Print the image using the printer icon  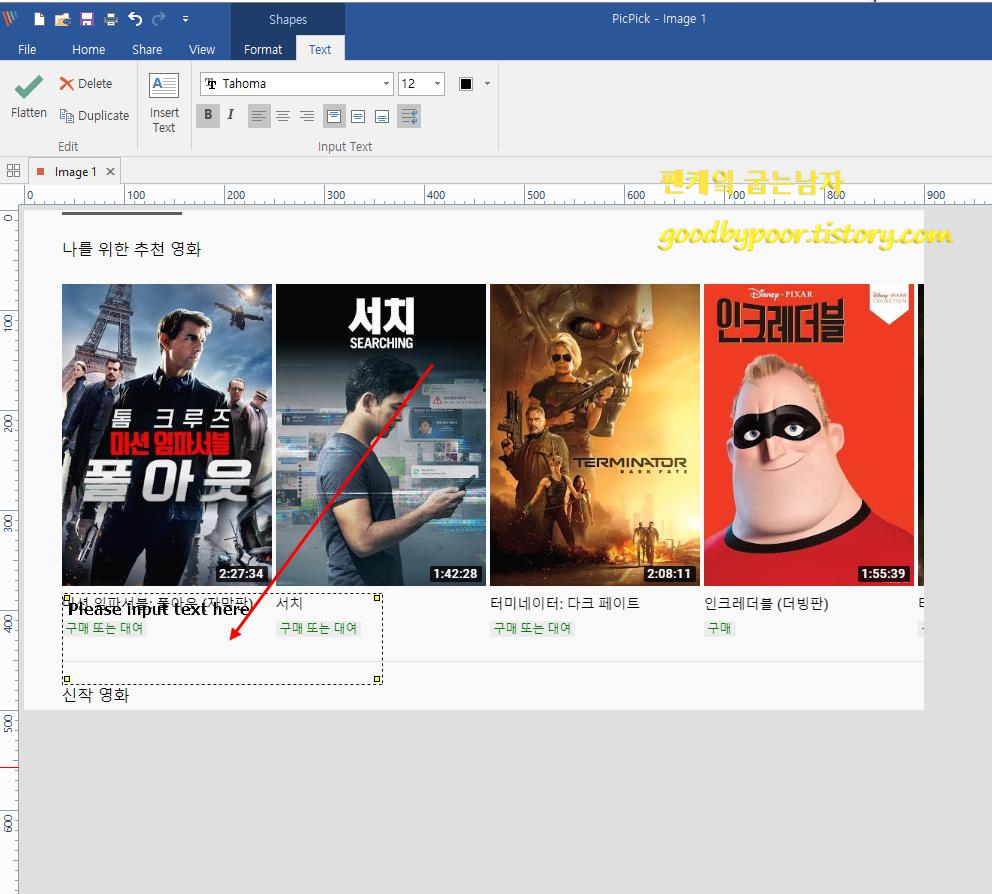click(111, 19)
